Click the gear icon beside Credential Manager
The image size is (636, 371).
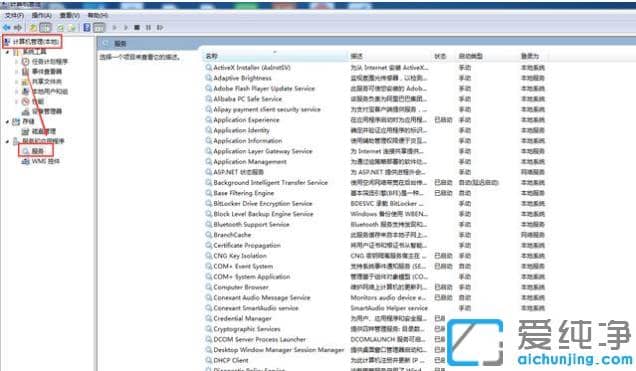pos(208,318)
